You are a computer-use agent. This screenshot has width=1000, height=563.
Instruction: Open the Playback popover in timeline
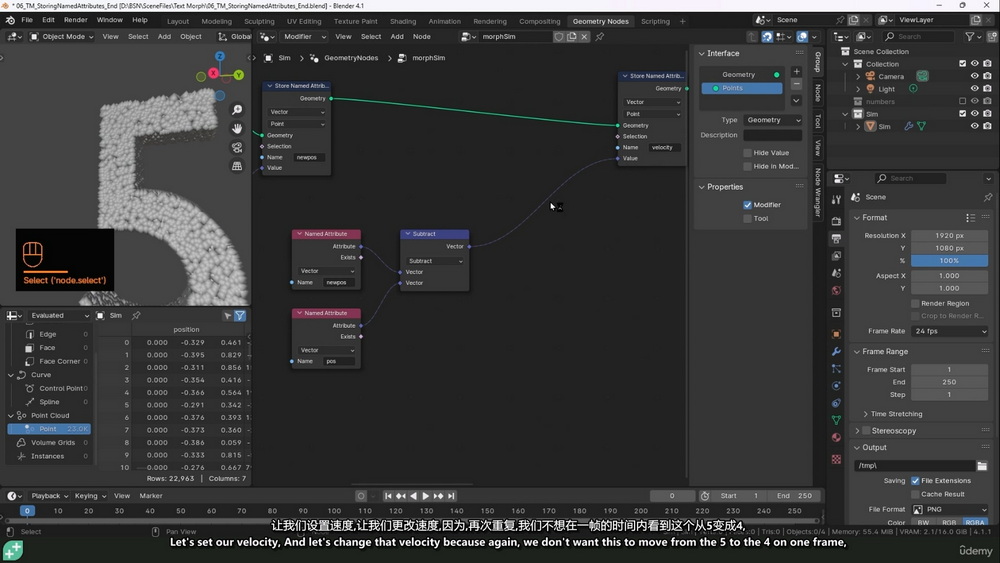49,496
